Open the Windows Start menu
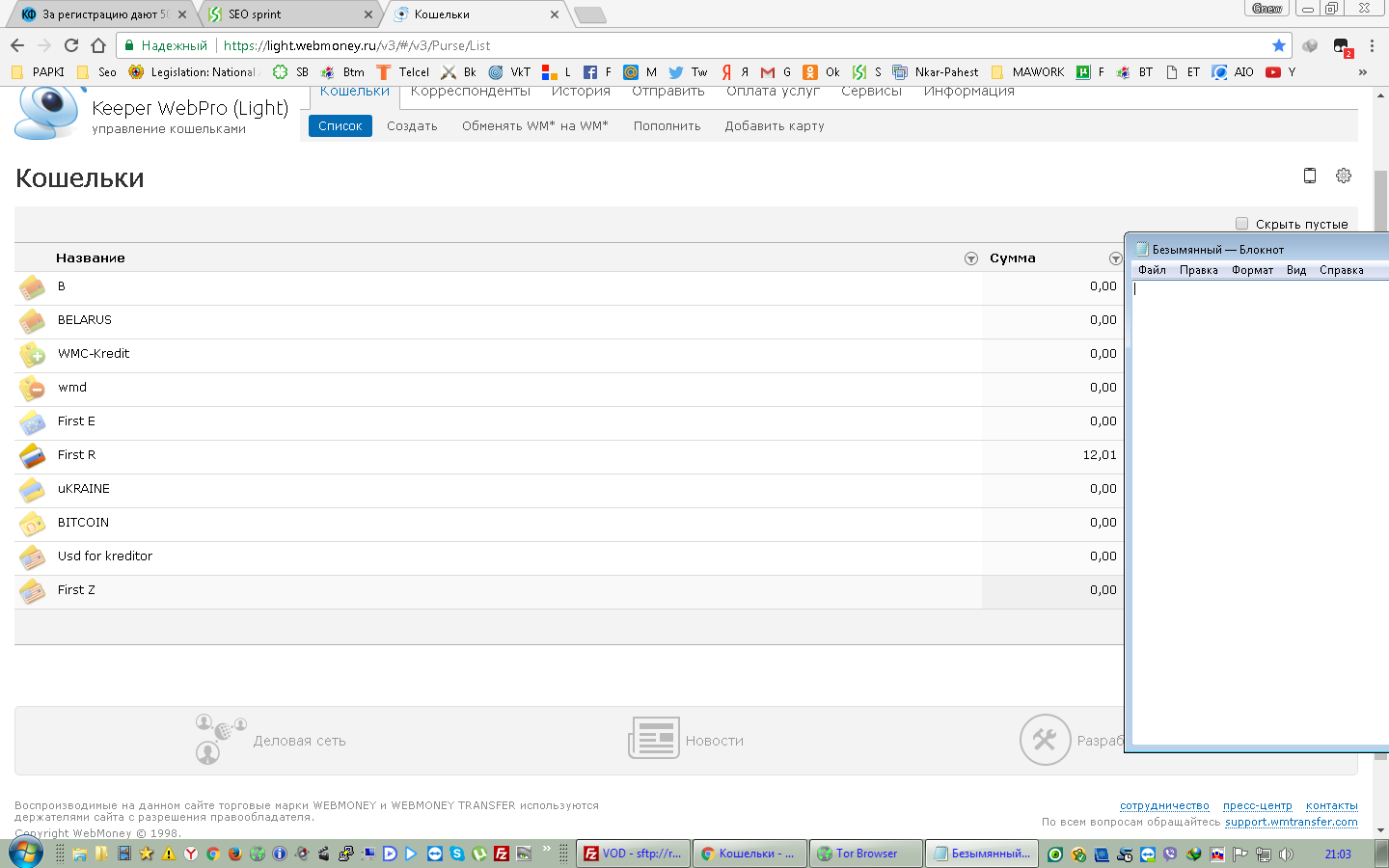1389x868 pixels. point(26,854)
